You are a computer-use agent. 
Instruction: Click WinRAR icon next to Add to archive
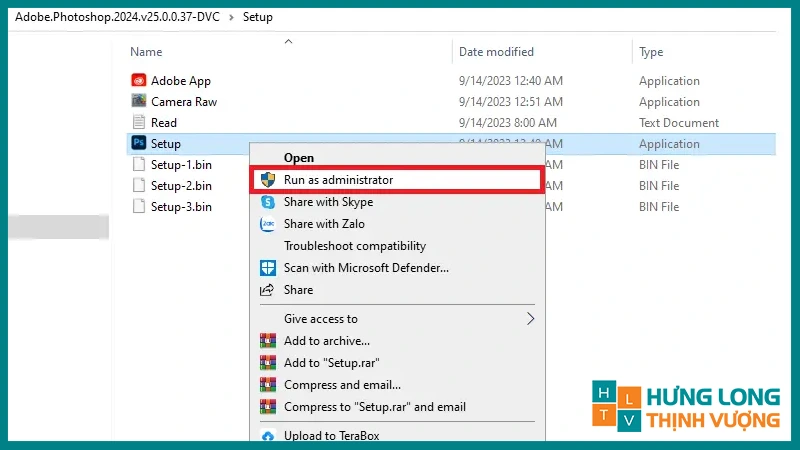[x=268, y=340]
